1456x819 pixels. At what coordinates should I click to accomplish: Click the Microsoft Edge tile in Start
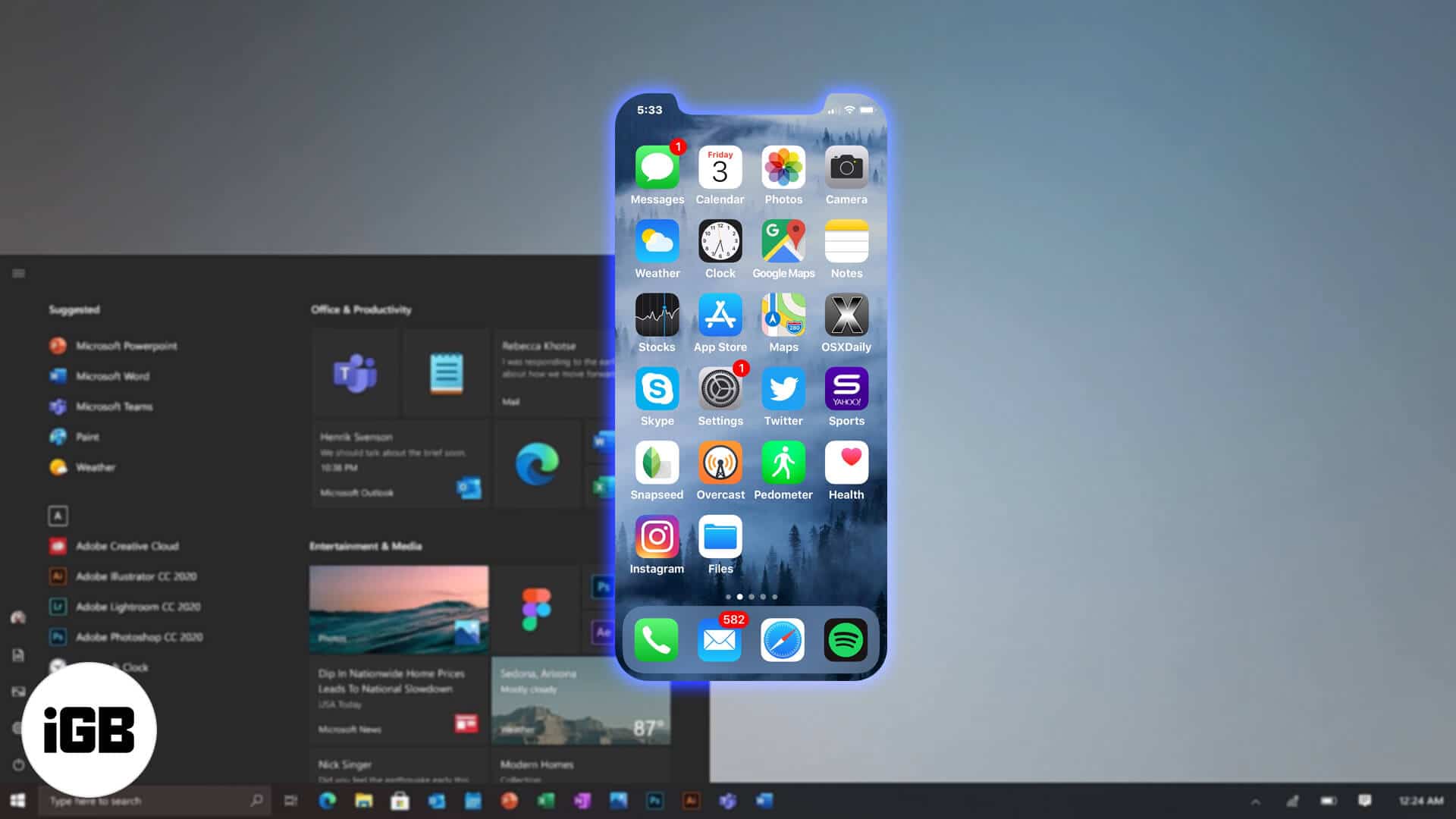click(x=537, y=463)
